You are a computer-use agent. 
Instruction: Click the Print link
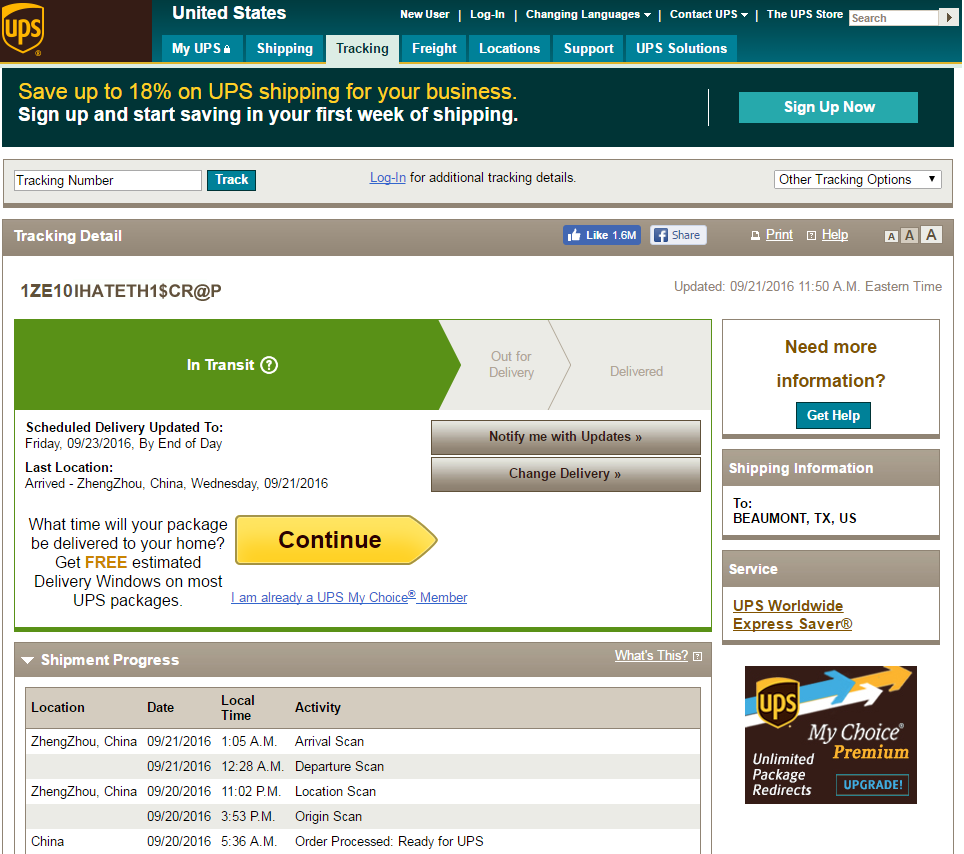pos(779,235)
